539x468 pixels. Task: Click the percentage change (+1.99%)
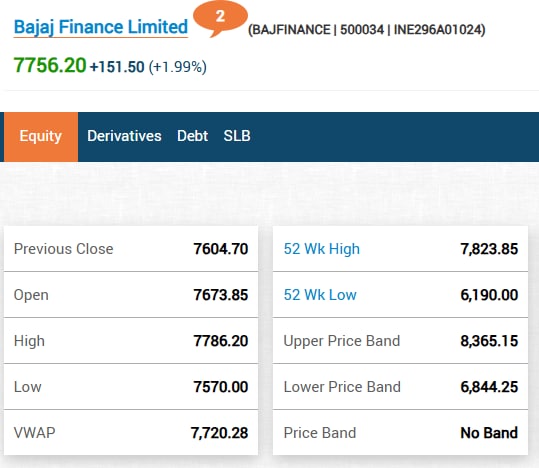(178, 67)
